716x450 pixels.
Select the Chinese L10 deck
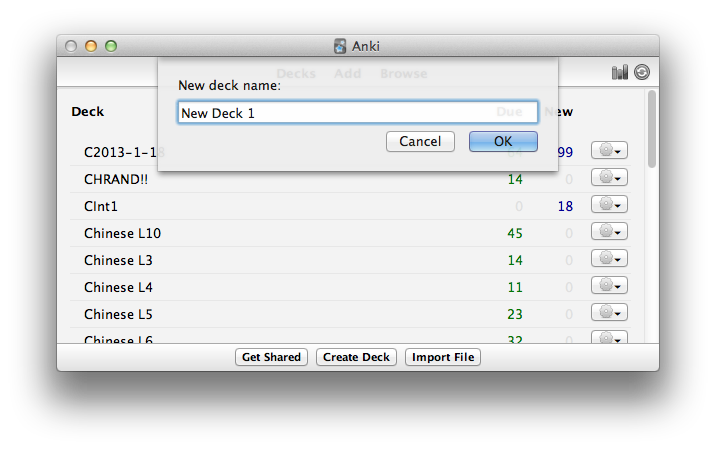point(122,233)
